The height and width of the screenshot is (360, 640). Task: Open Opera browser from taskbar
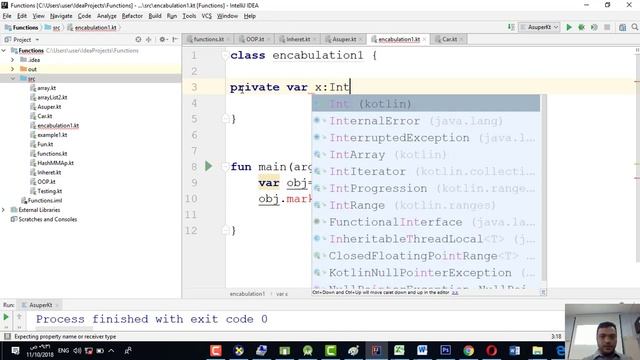point(491,350)
